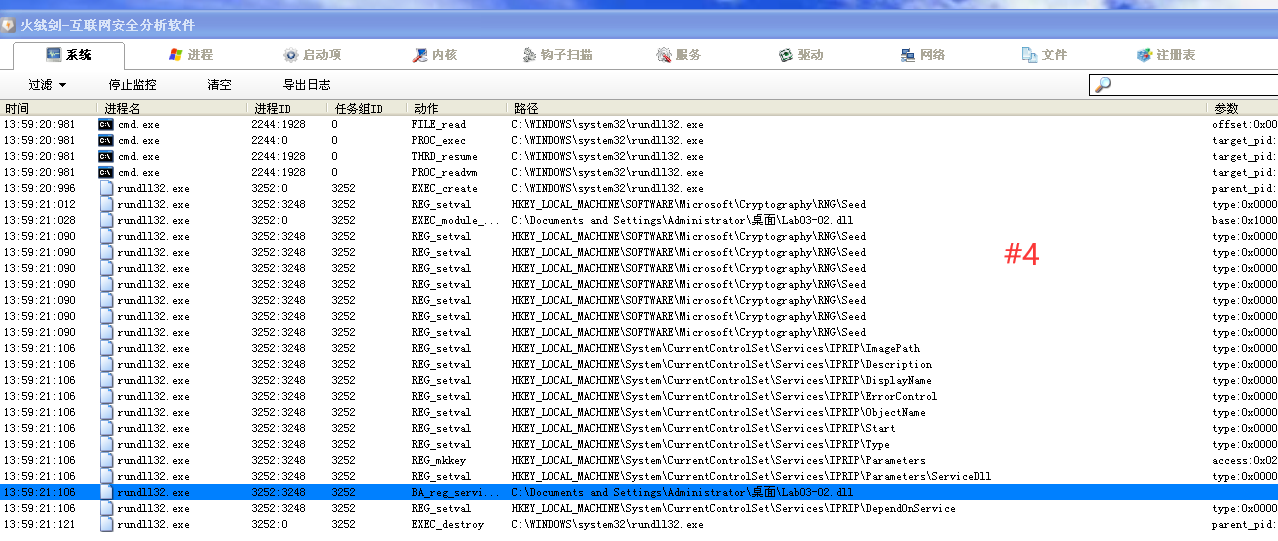Image resolution: width=1278 pixels, height=541 pixels.
Task: Click rundll32.exe icon in REG_mkkey row
Action: click(x=106, y=461)
